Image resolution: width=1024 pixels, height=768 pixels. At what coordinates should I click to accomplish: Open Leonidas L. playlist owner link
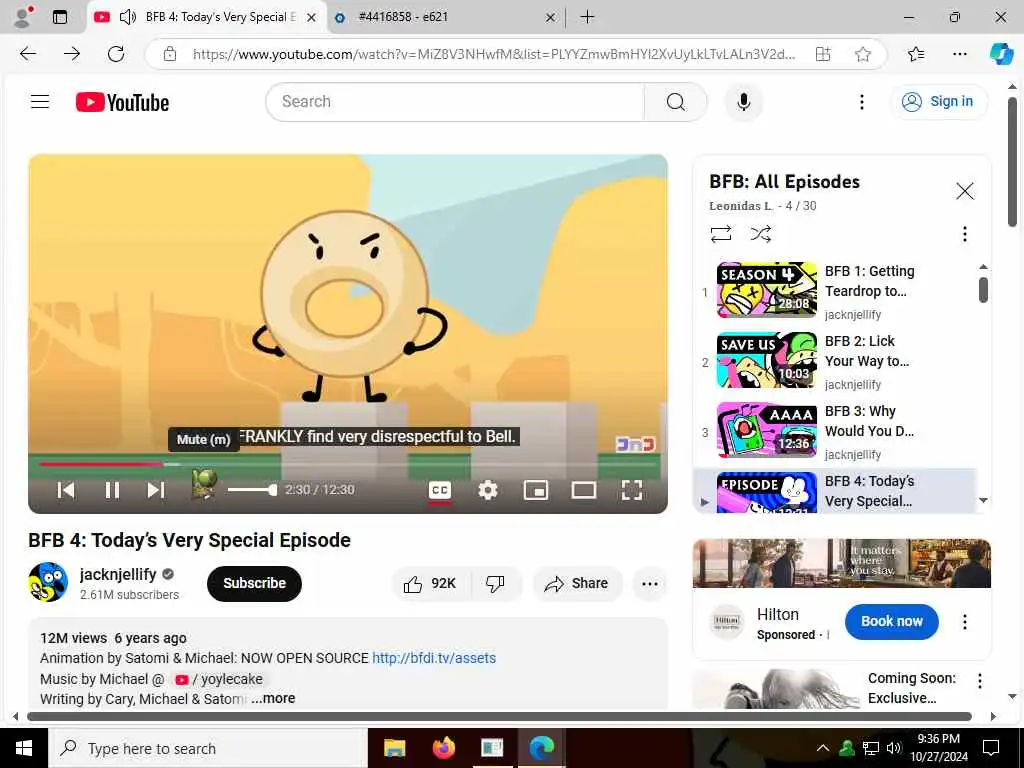click(741, 206)
